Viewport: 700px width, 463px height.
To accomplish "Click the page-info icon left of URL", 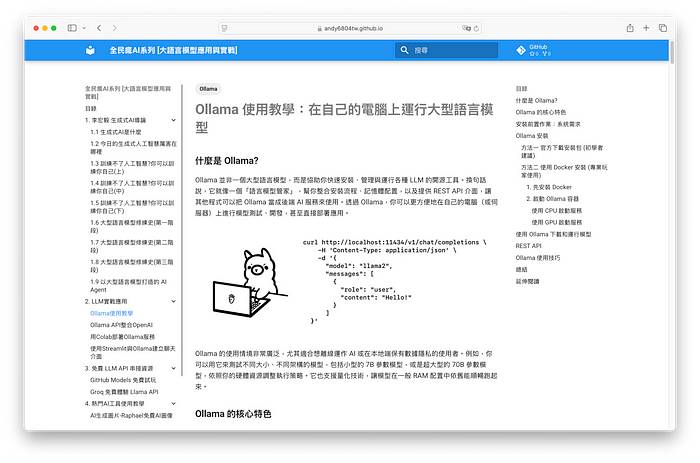I will 225,28.
